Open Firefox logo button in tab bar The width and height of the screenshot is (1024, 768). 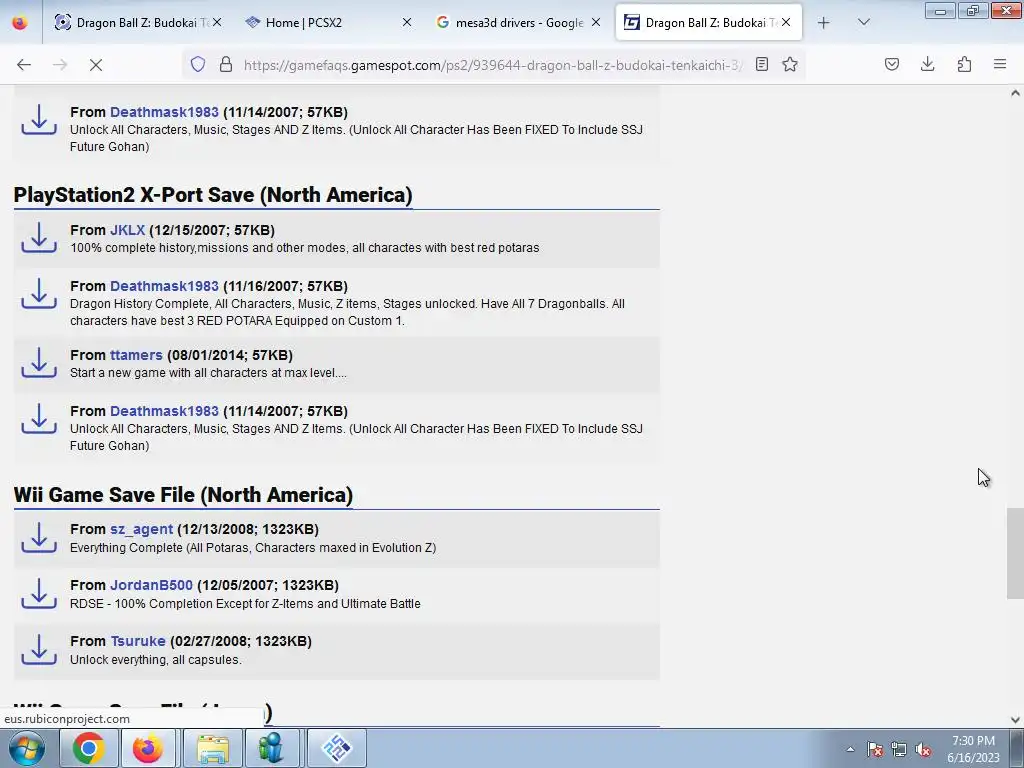[20, 22]
